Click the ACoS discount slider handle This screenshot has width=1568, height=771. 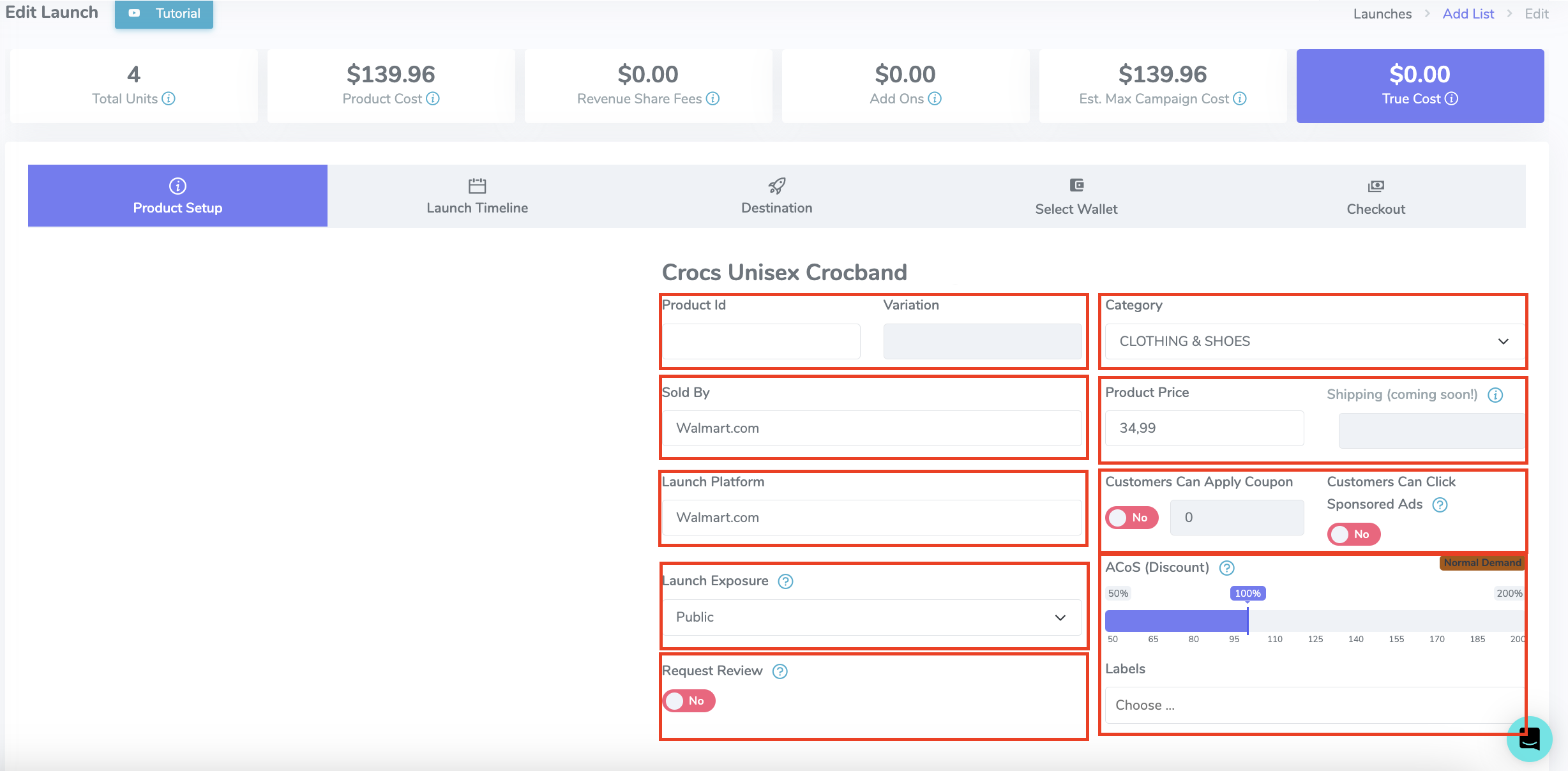1248,621
